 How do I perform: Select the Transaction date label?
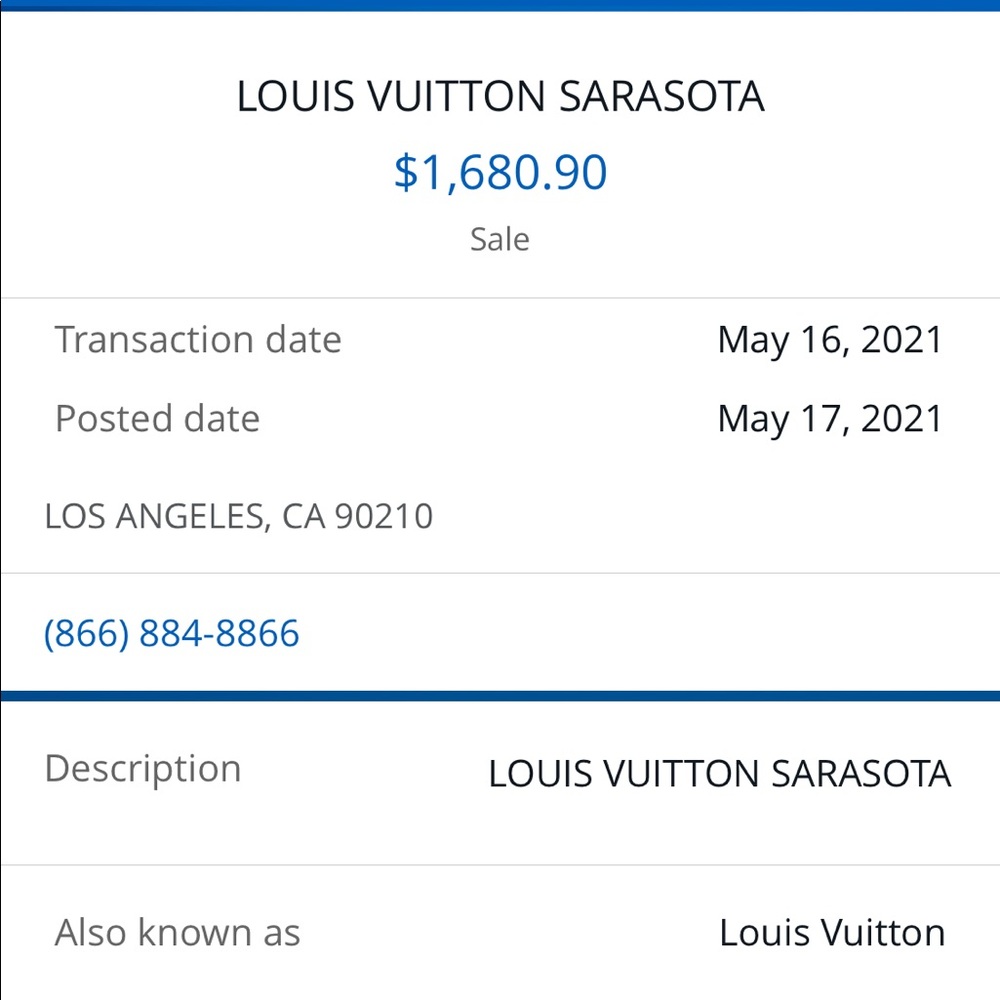[x=198, y=339]
